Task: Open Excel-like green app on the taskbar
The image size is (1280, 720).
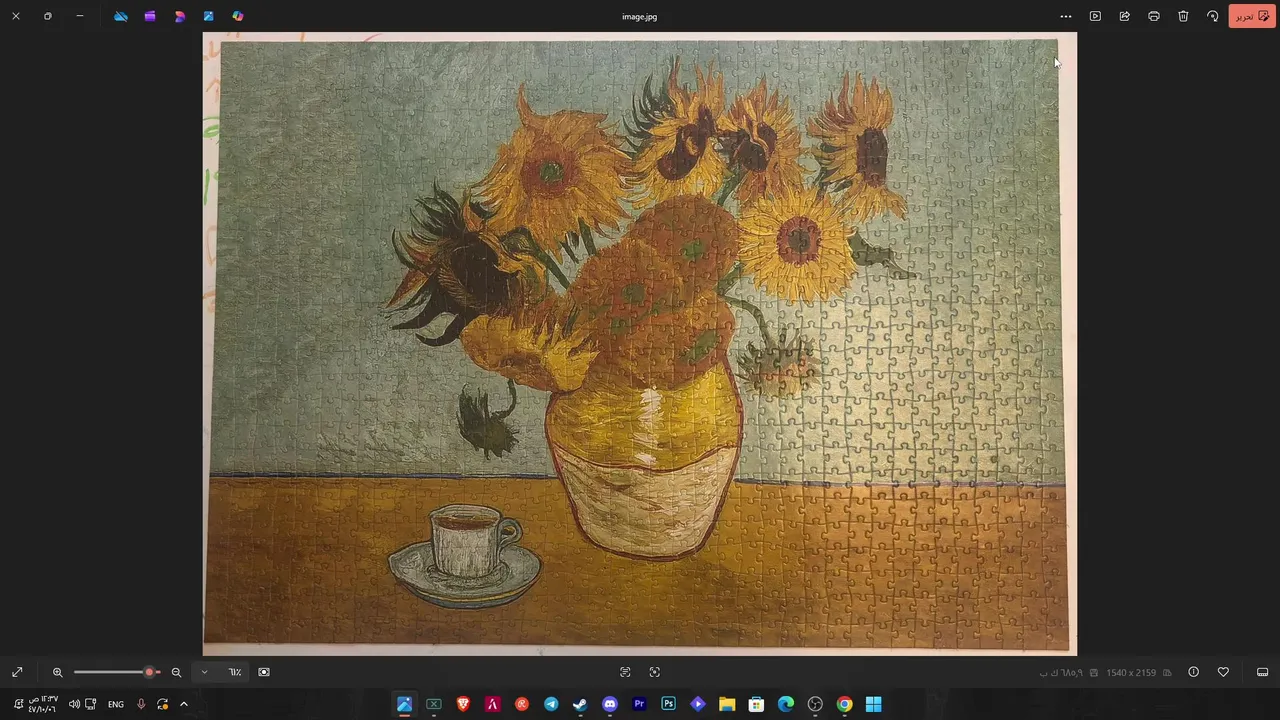Action: 434,704
